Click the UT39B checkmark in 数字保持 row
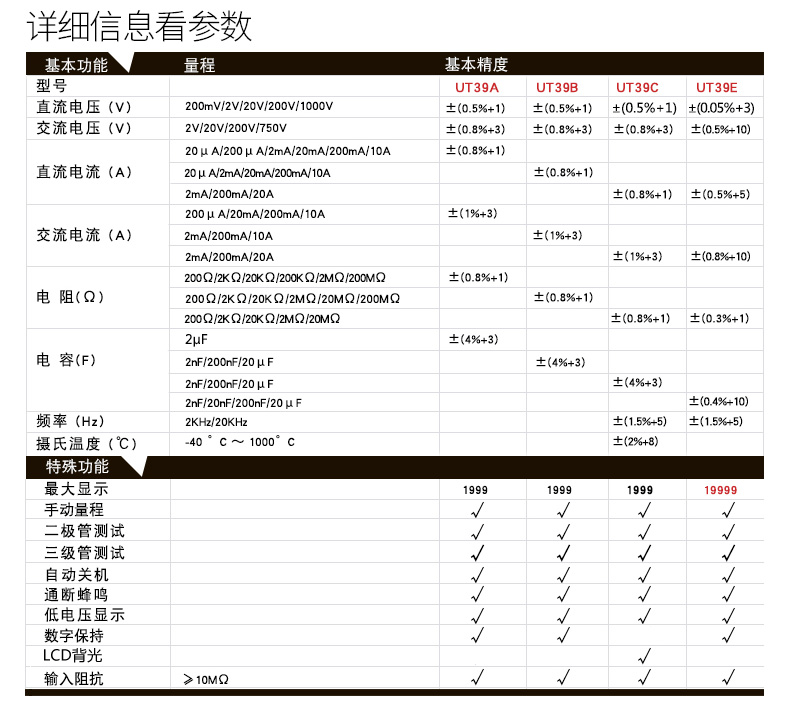Viewport: 790px width, 705px height. point(562,635)
